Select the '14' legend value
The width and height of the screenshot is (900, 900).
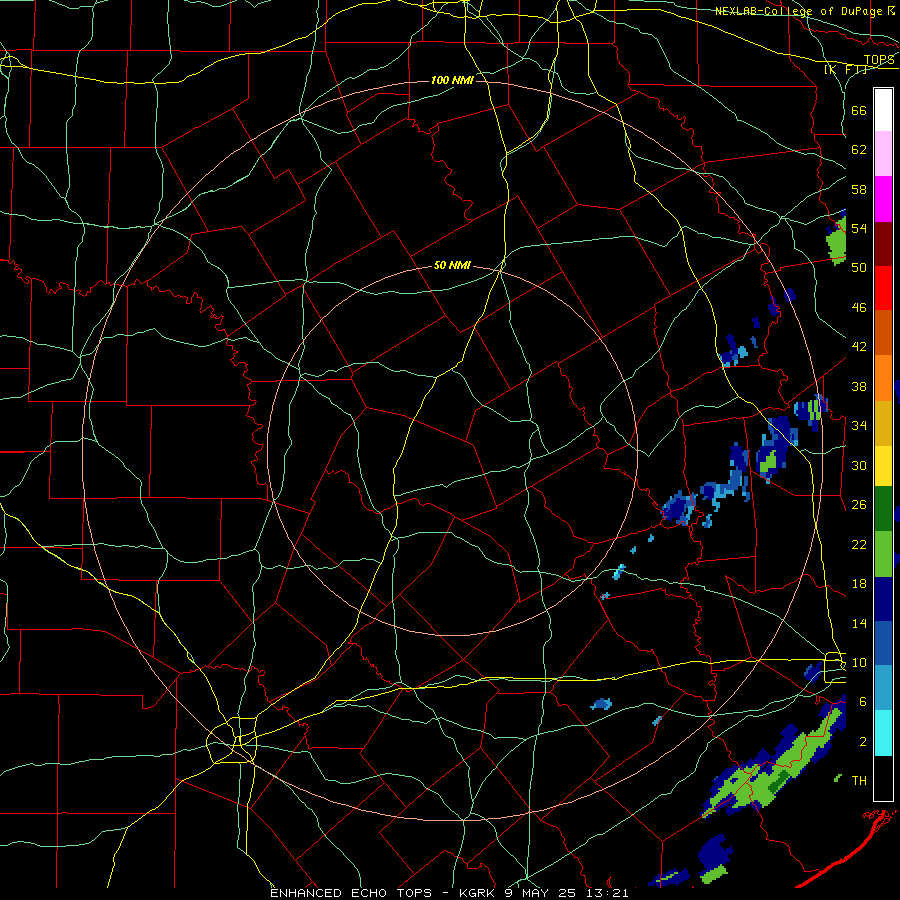(859, 623)
